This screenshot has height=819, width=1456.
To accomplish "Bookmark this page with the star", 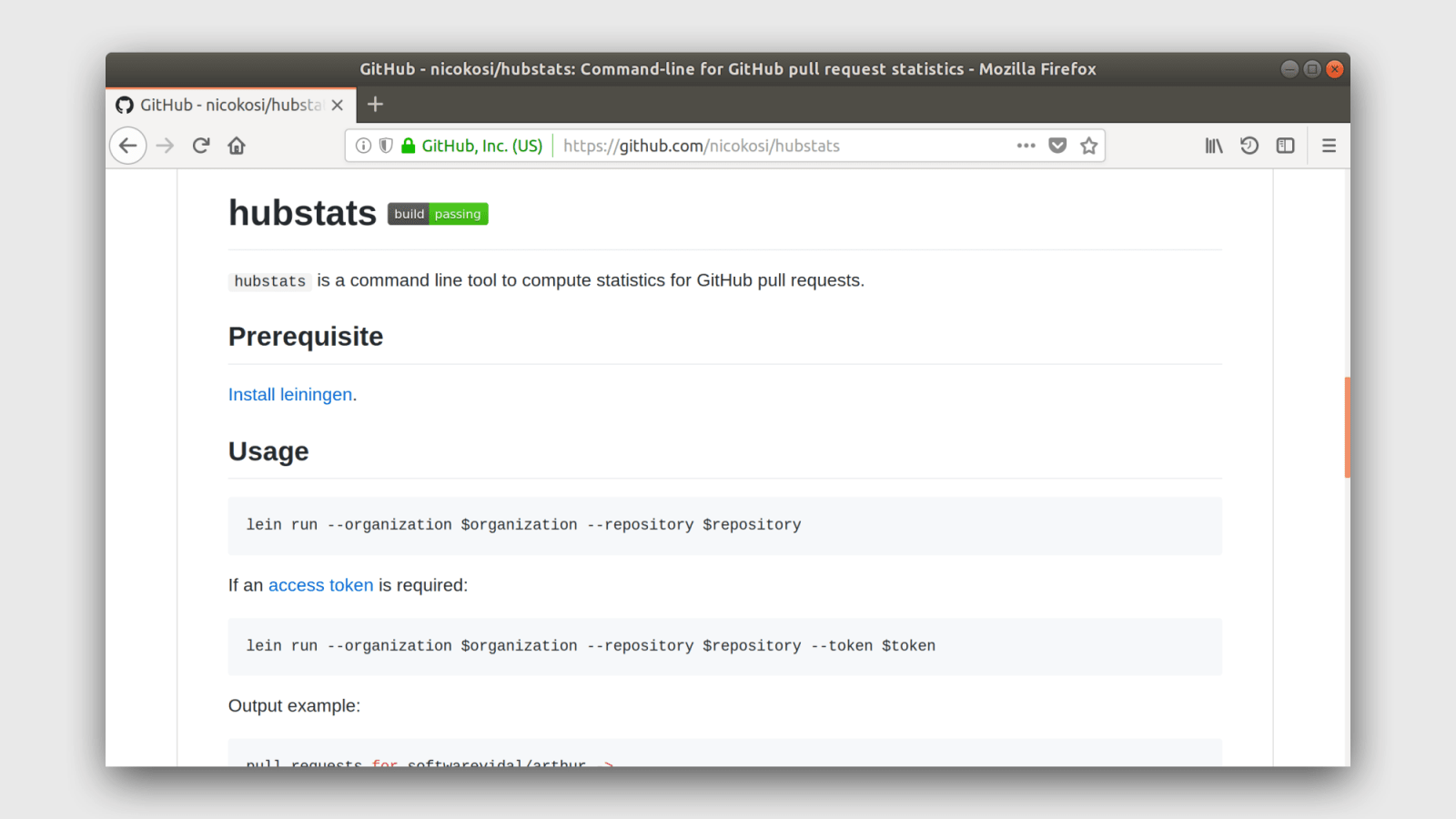I will click(x=1088, y=146).
